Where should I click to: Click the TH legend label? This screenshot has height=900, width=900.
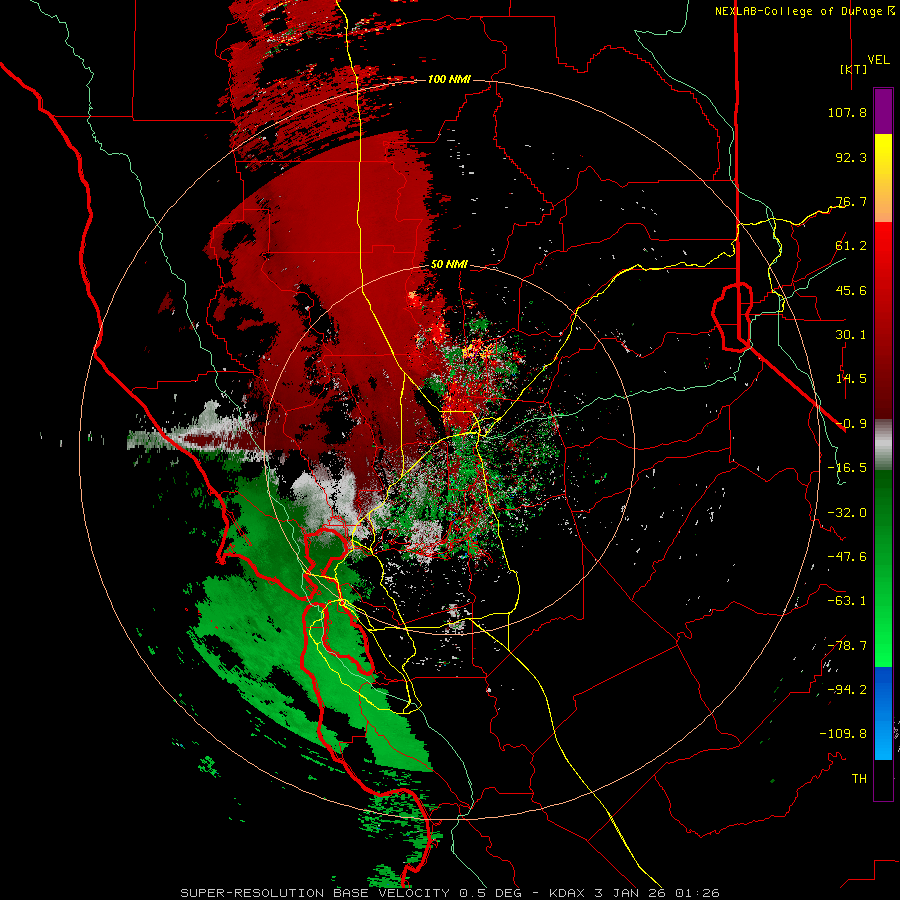click(x=859, y=779)
